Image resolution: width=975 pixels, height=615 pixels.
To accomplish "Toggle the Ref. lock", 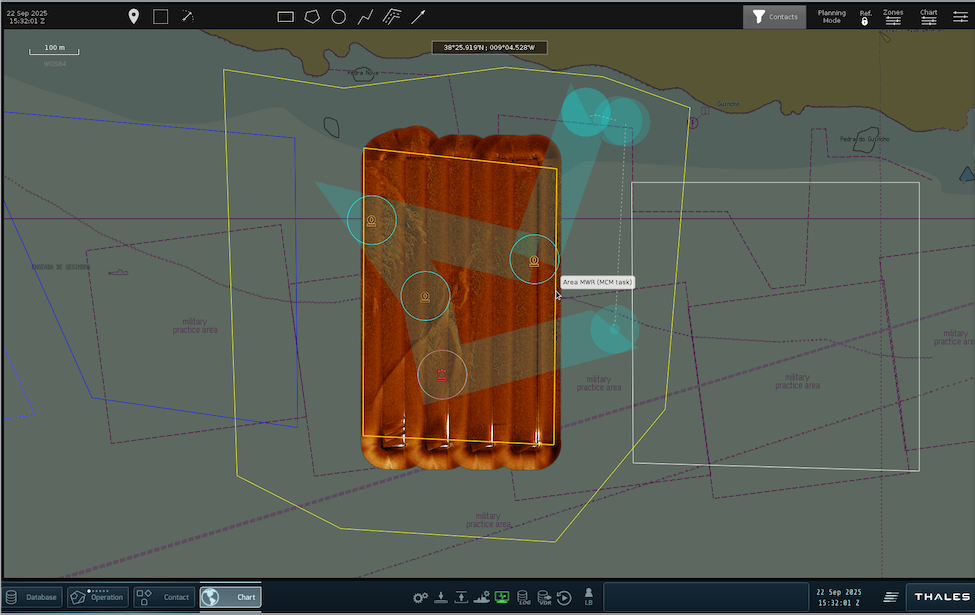I will pos(865,17).
